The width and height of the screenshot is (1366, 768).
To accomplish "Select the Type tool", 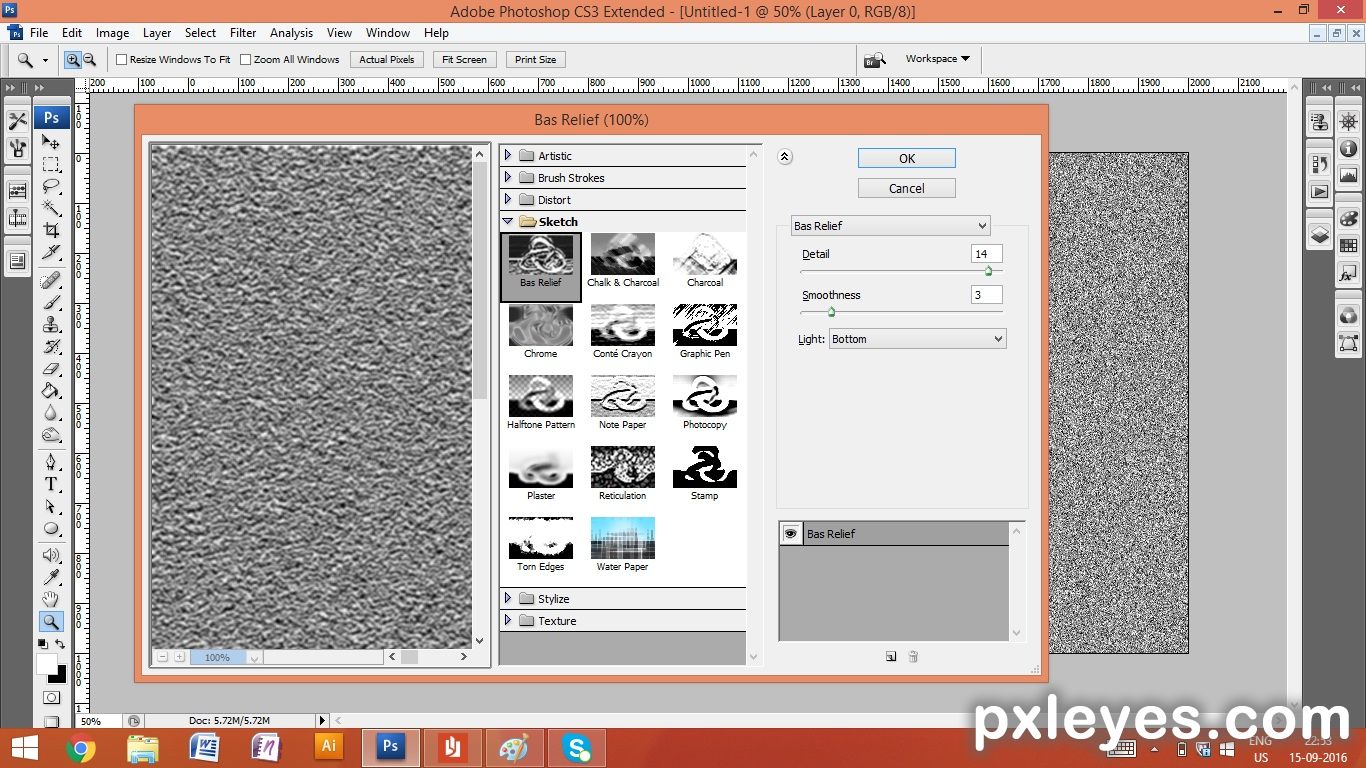I will [x=51, y=484].
